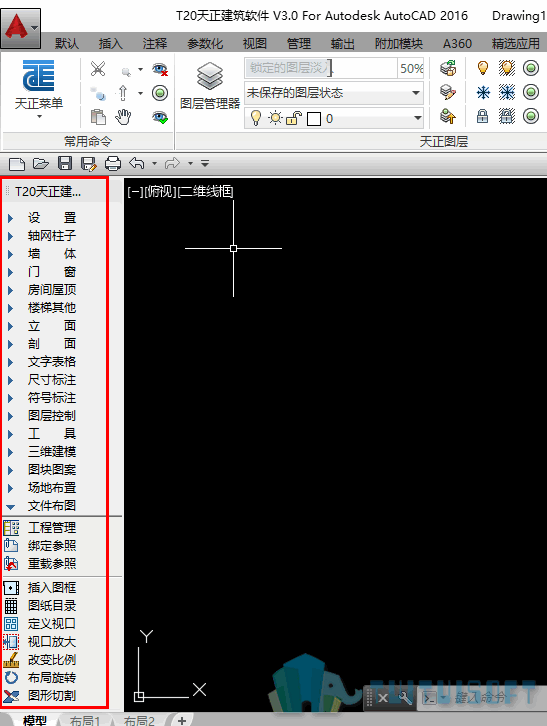The height and width of the screenshot is (726, 547).
Task: Open the 图层管理器 layer manager
Action: (x=210, y=86)
